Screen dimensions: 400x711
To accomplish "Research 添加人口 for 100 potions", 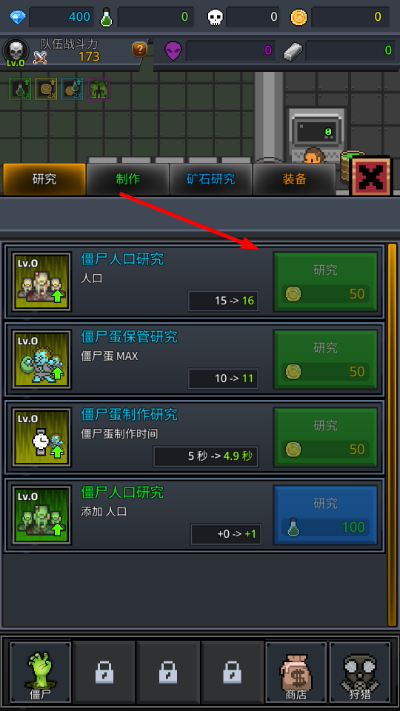I will [x=325, y=515].
